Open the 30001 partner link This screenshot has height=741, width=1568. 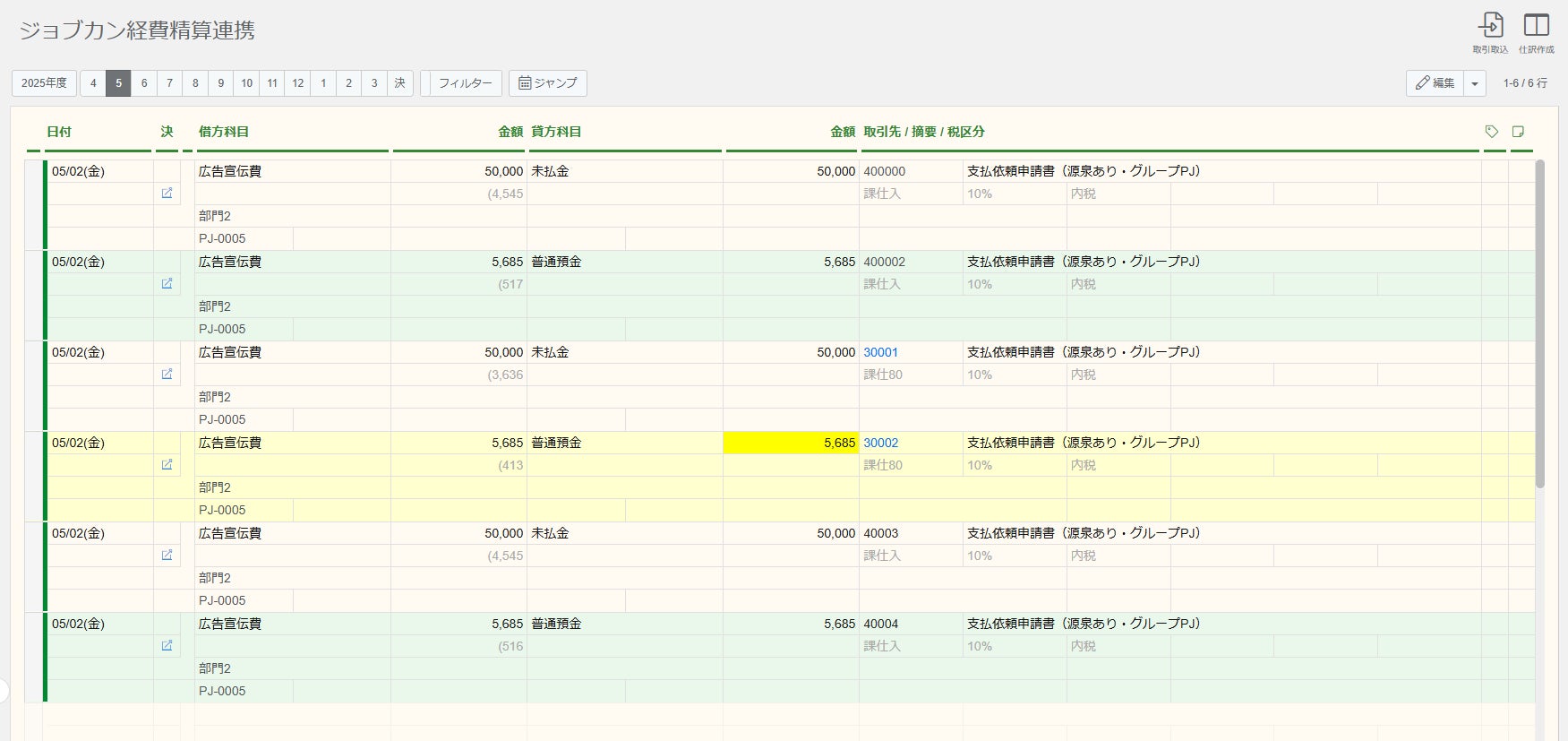(x=880, y=352)
